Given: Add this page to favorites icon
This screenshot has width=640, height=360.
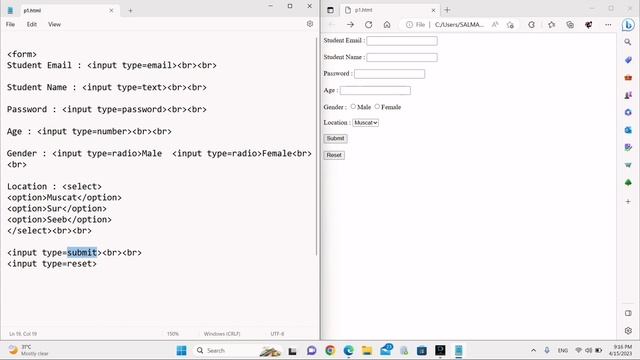Looking at the screenshot, I should click(x=510, y=25).
